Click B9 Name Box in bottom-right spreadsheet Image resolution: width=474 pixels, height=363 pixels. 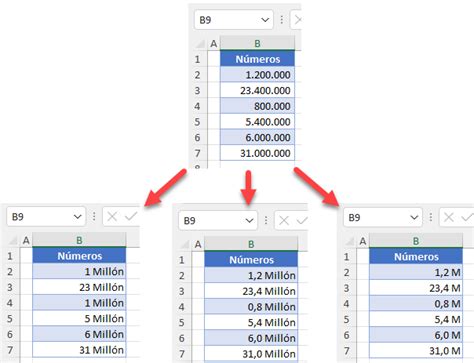click(383, 217)
